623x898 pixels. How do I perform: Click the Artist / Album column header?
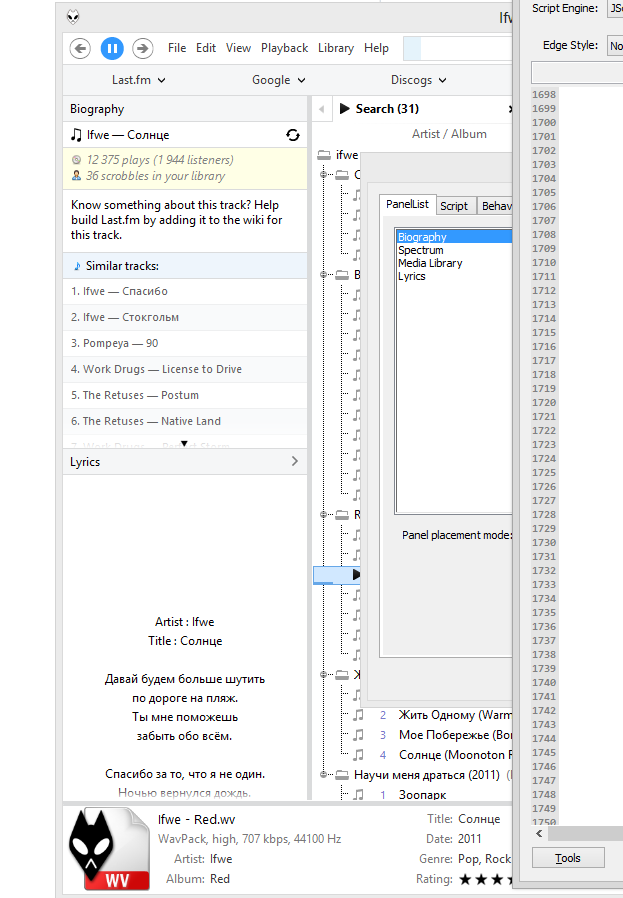[x=449, y=134]
